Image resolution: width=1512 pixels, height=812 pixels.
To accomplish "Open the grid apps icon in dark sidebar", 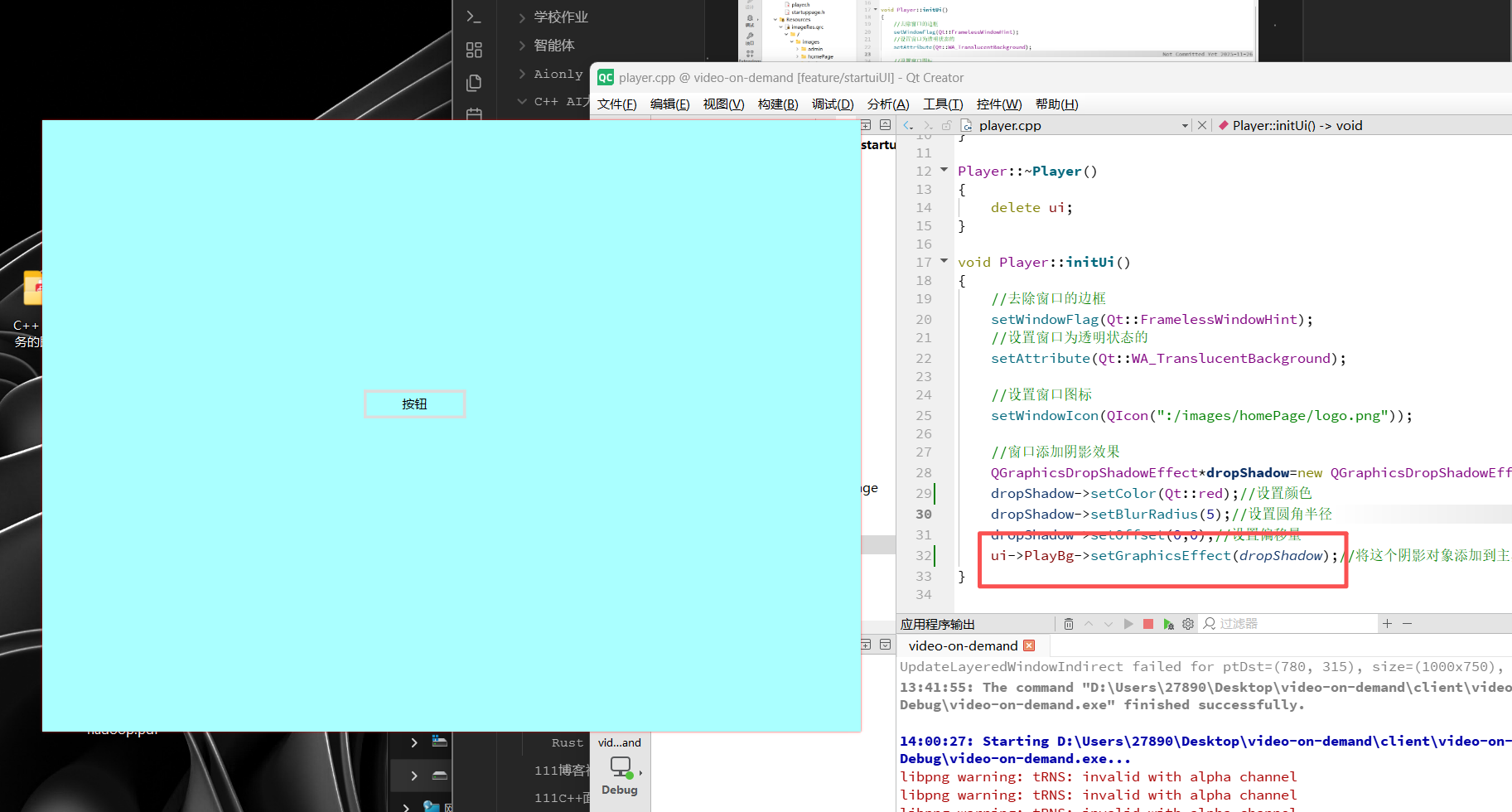I will 474,50.
